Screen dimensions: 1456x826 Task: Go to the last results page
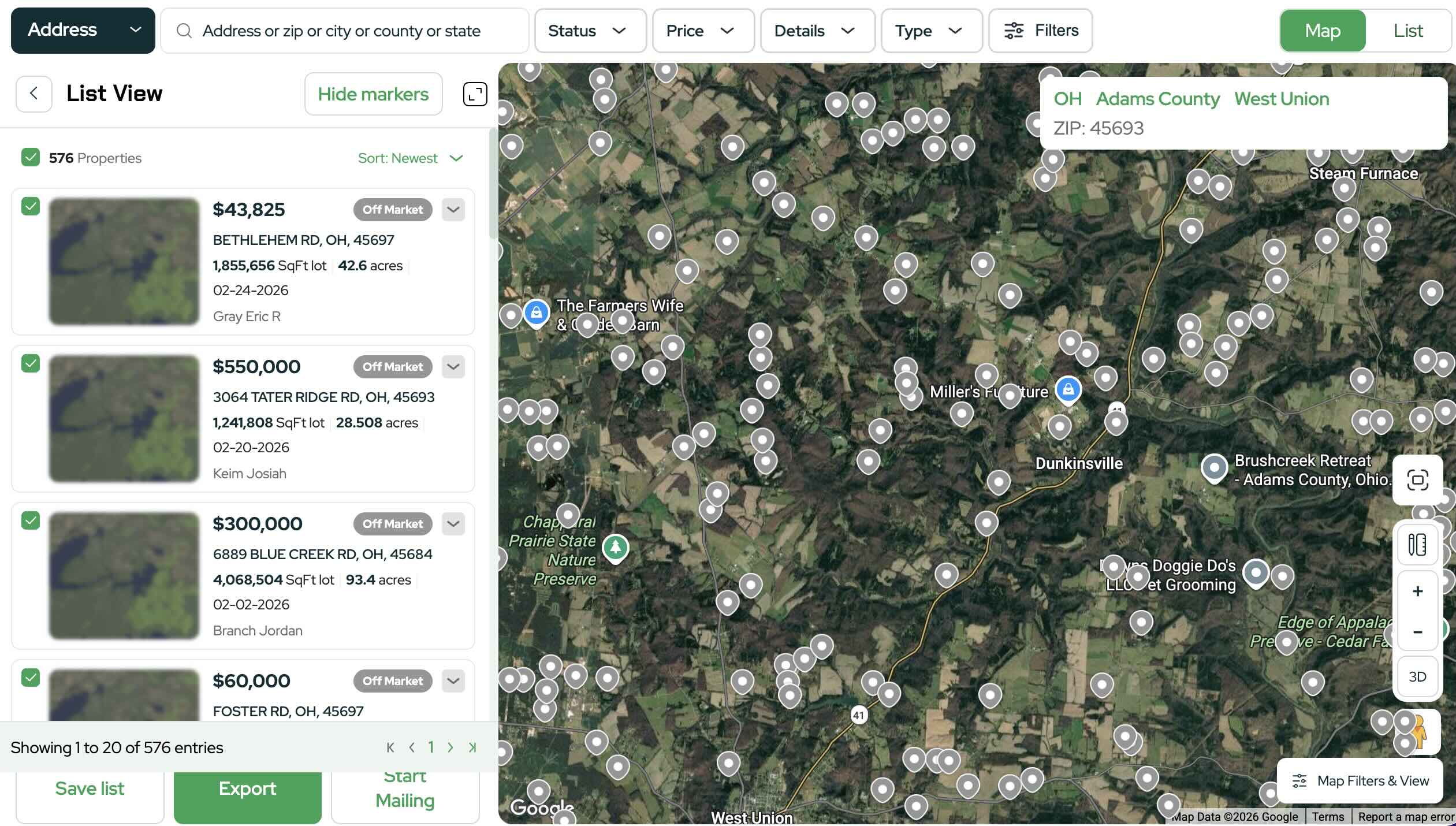coord(472,747)
